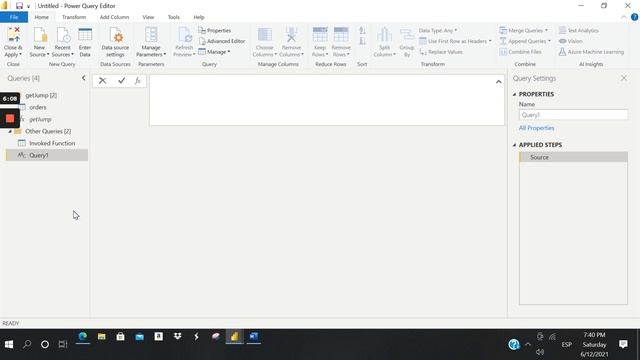Open the taskbar notification center
640x360 pixels.
coord(623,344)
